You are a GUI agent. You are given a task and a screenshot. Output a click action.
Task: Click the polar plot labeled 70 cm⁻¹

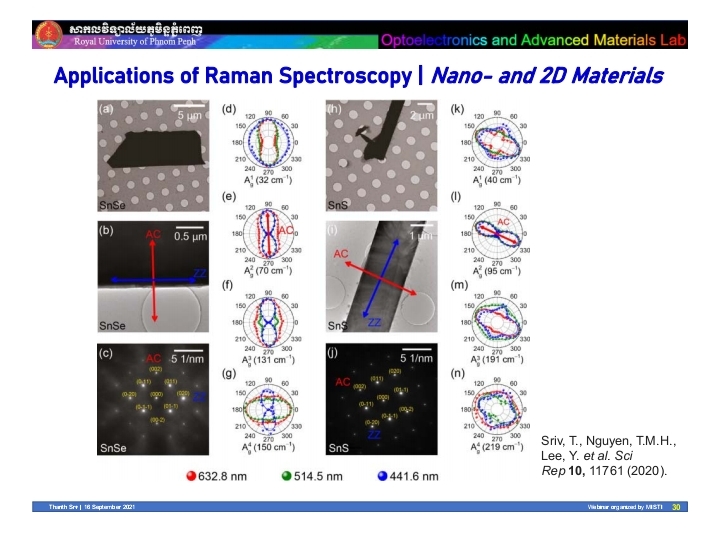pyautogui.click(x=266, y=232)
